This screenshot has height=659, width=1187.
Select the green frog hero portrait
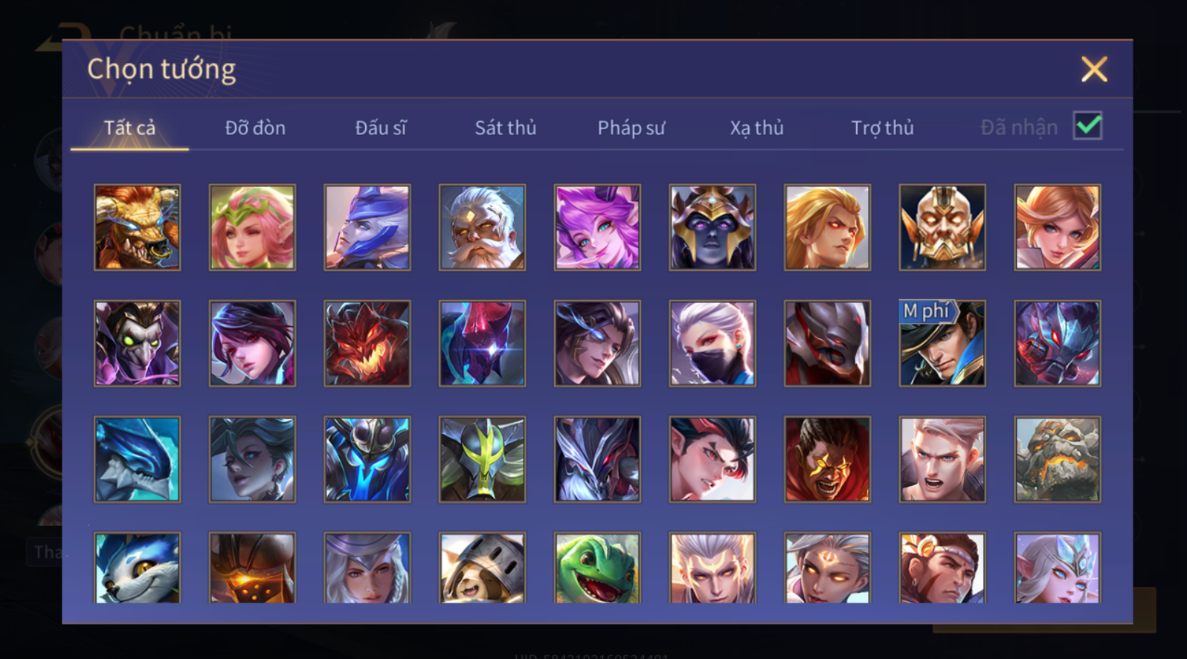(x=597, y=567)
